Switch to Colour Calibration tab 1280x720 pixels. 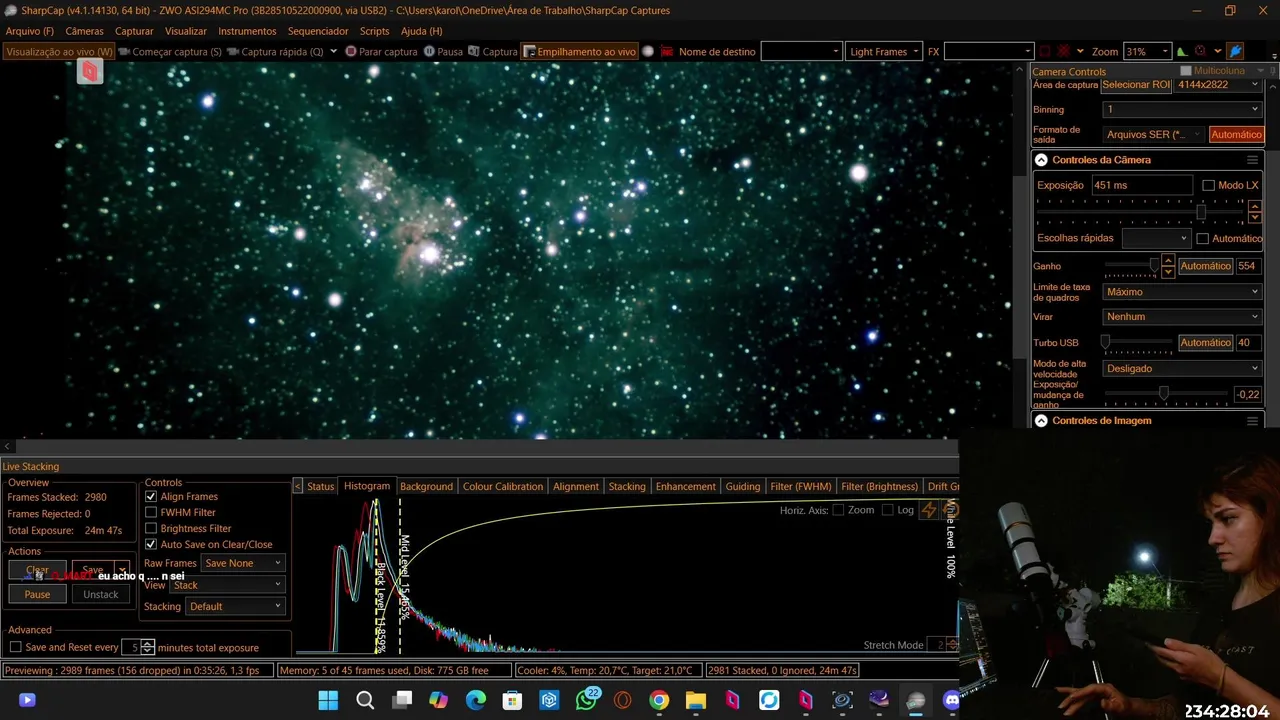coord(503,486)
